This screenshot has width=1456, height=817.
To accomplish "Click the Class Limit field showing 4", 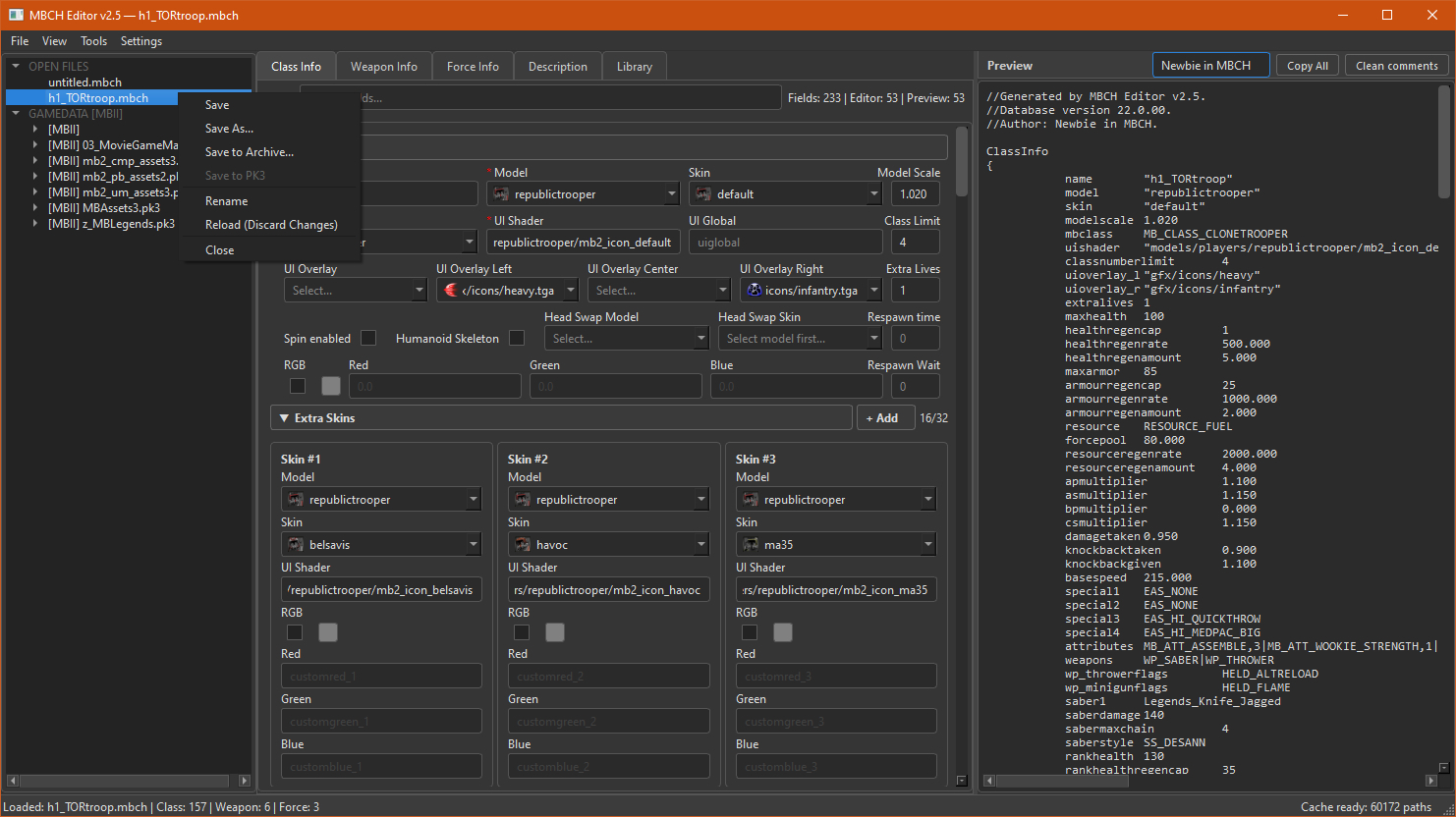I will point(915,243).
